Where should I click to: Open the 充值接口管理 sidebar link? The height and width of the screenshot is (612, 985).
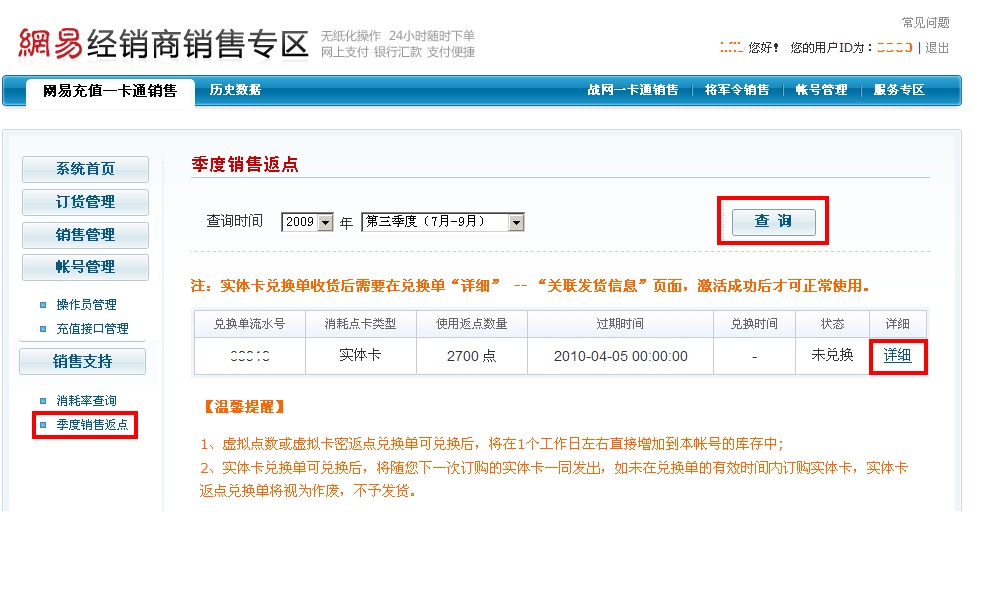pyautogui.click(x=92, y=329)
